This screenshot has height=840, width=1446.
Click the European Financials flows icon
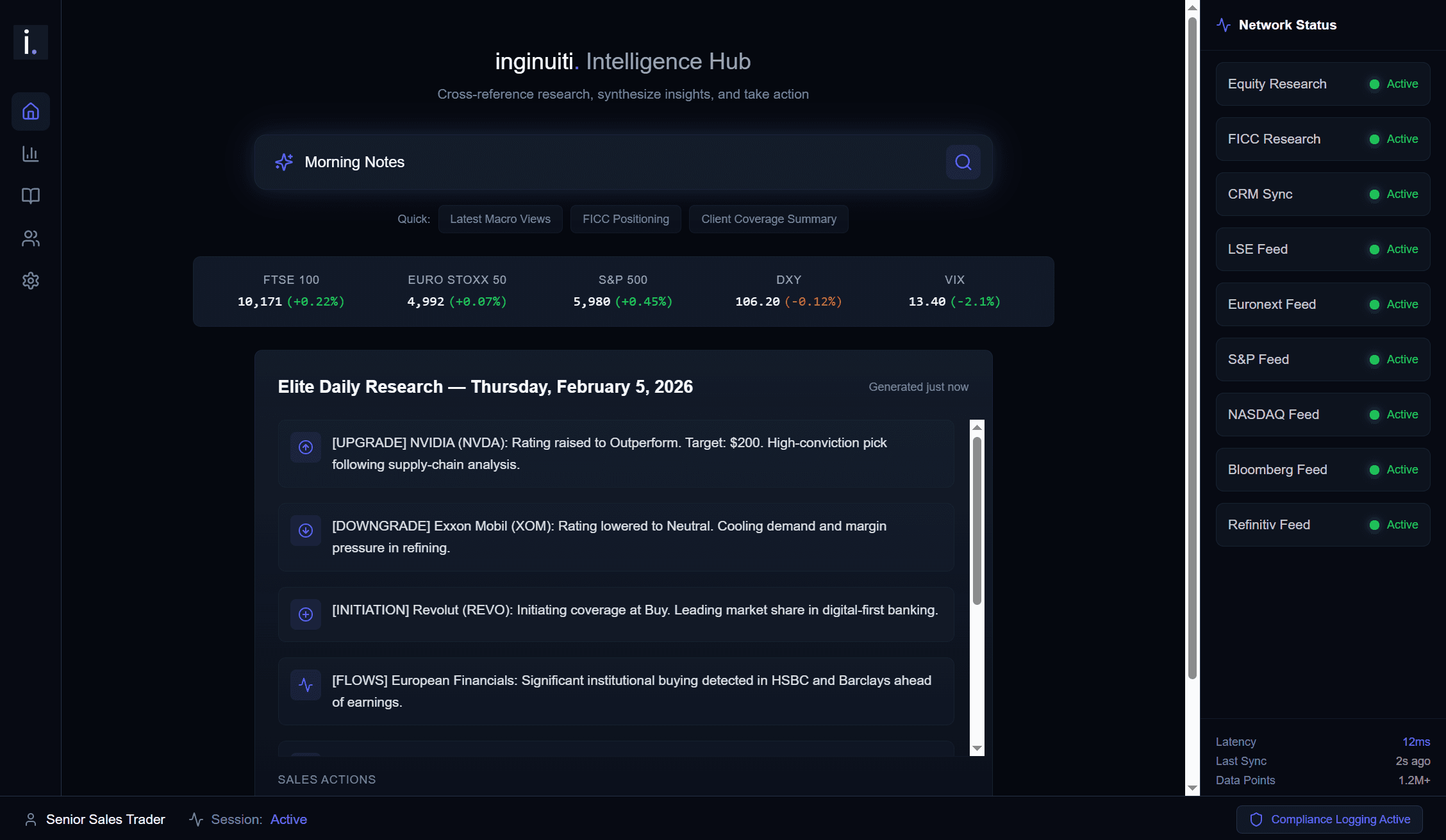point(306,685)
